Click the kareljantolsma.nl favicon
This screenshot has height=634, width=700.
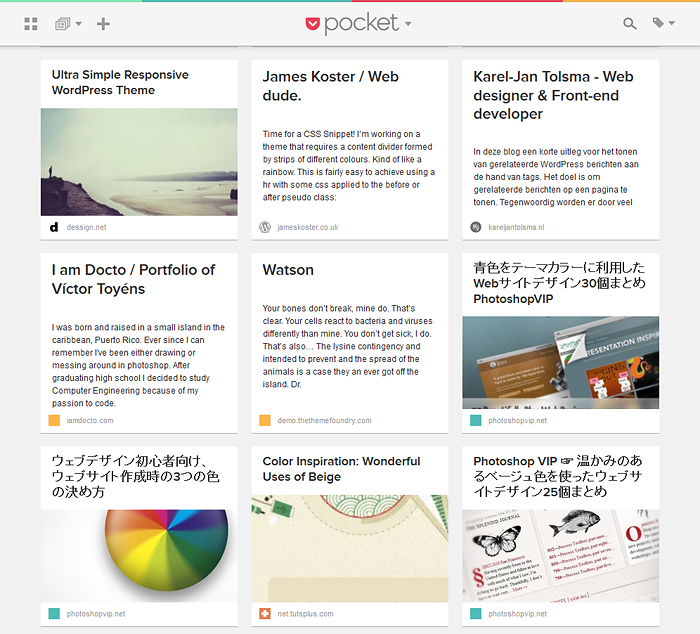[x=476, y=227]
